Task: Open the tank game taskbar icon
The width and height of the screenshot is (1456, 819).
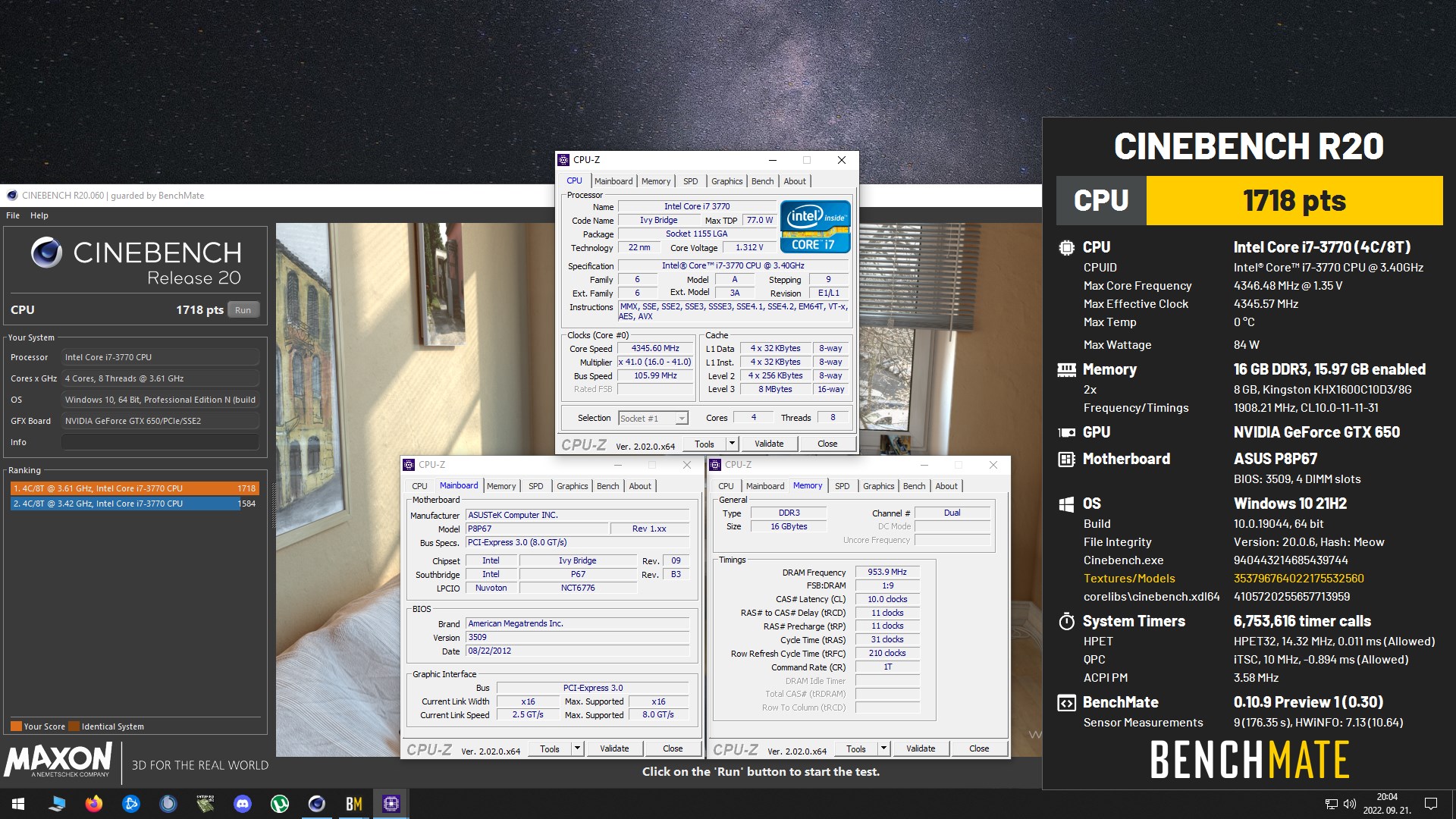Action: (x=206, y=804)
